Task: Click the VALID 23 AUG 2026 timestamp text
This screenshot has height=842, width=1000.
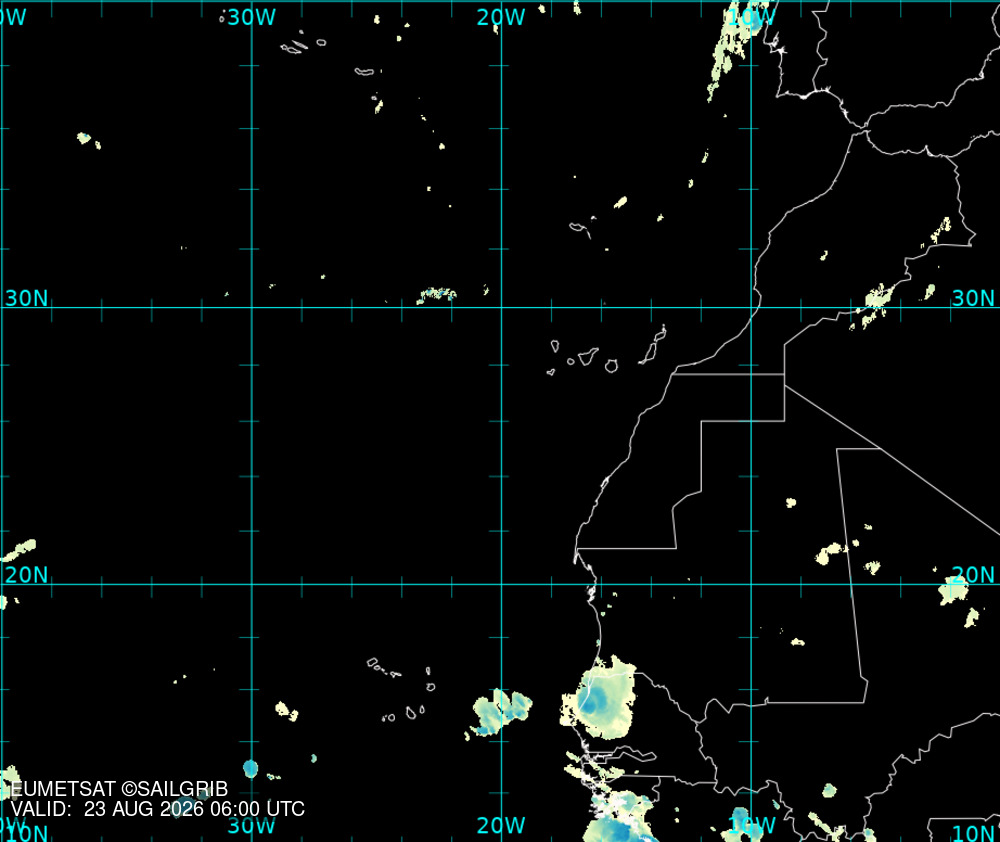Action: click(158, 809)
